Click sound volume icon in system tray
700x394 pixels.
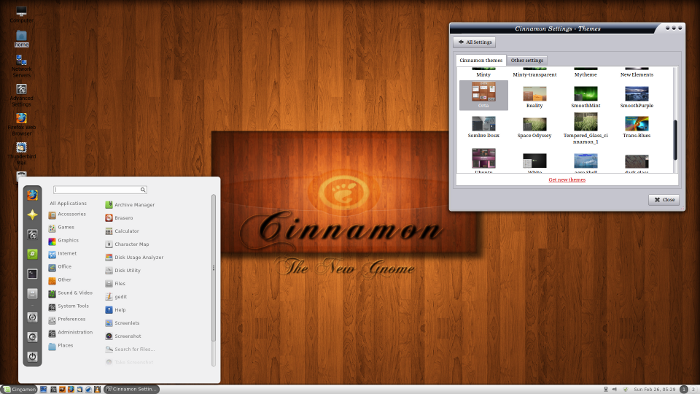(x=615, y=390)
